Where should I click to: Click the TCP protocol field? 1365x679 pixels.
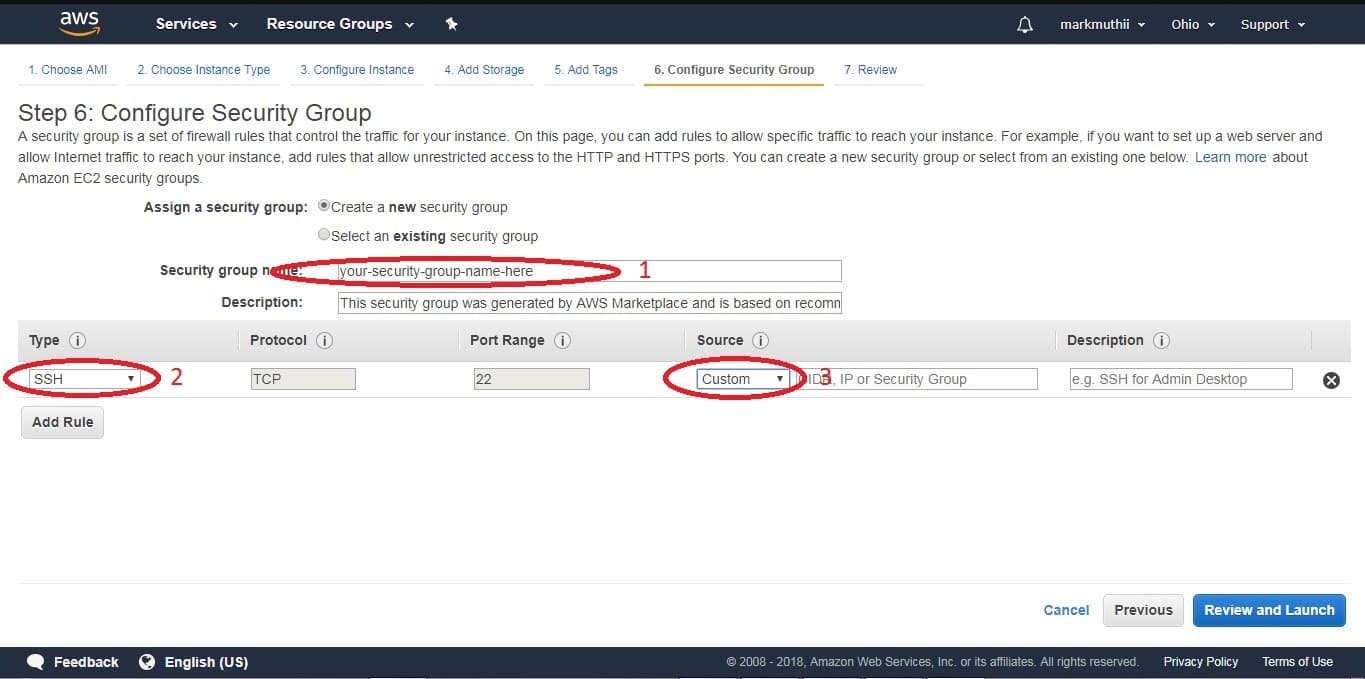point(303,379)
